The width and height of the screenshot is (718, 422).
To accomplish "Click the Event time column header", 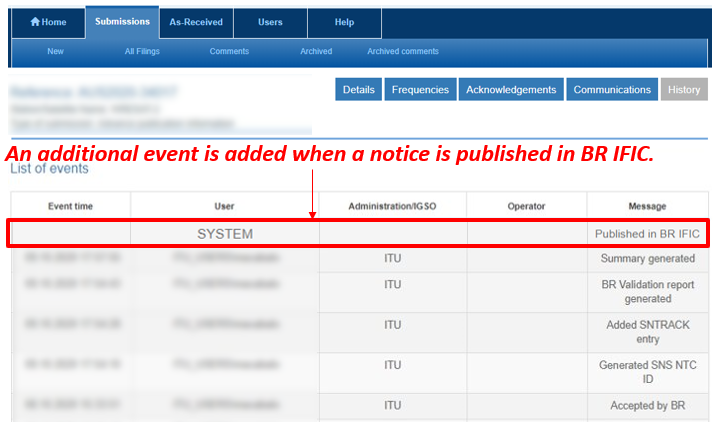I will [70, 206].
